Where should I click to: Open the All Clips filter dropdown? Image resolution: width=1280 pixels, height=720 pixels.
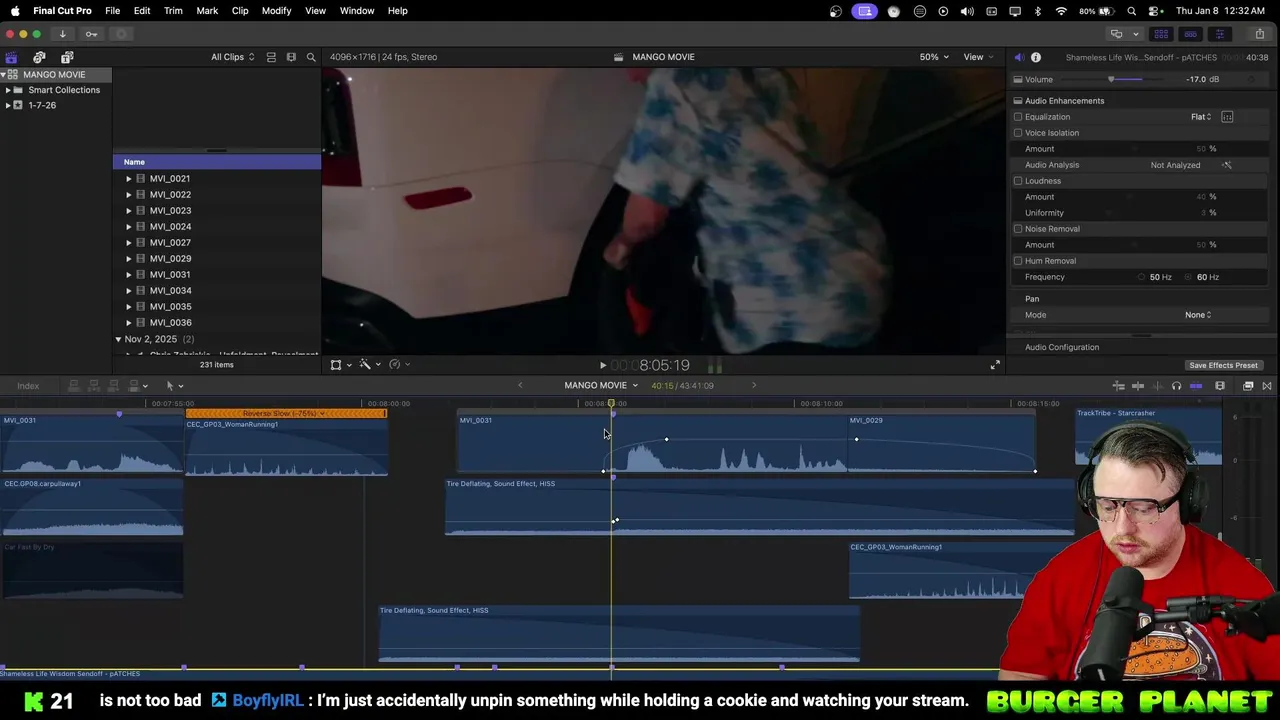pos(232,57)
